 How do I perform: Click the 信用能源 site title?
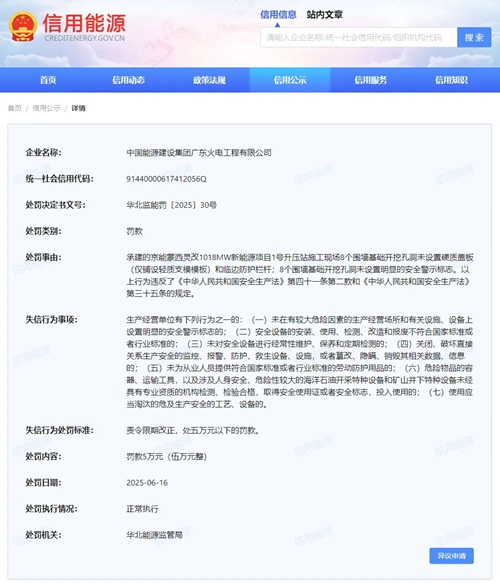tap(84, 22)
